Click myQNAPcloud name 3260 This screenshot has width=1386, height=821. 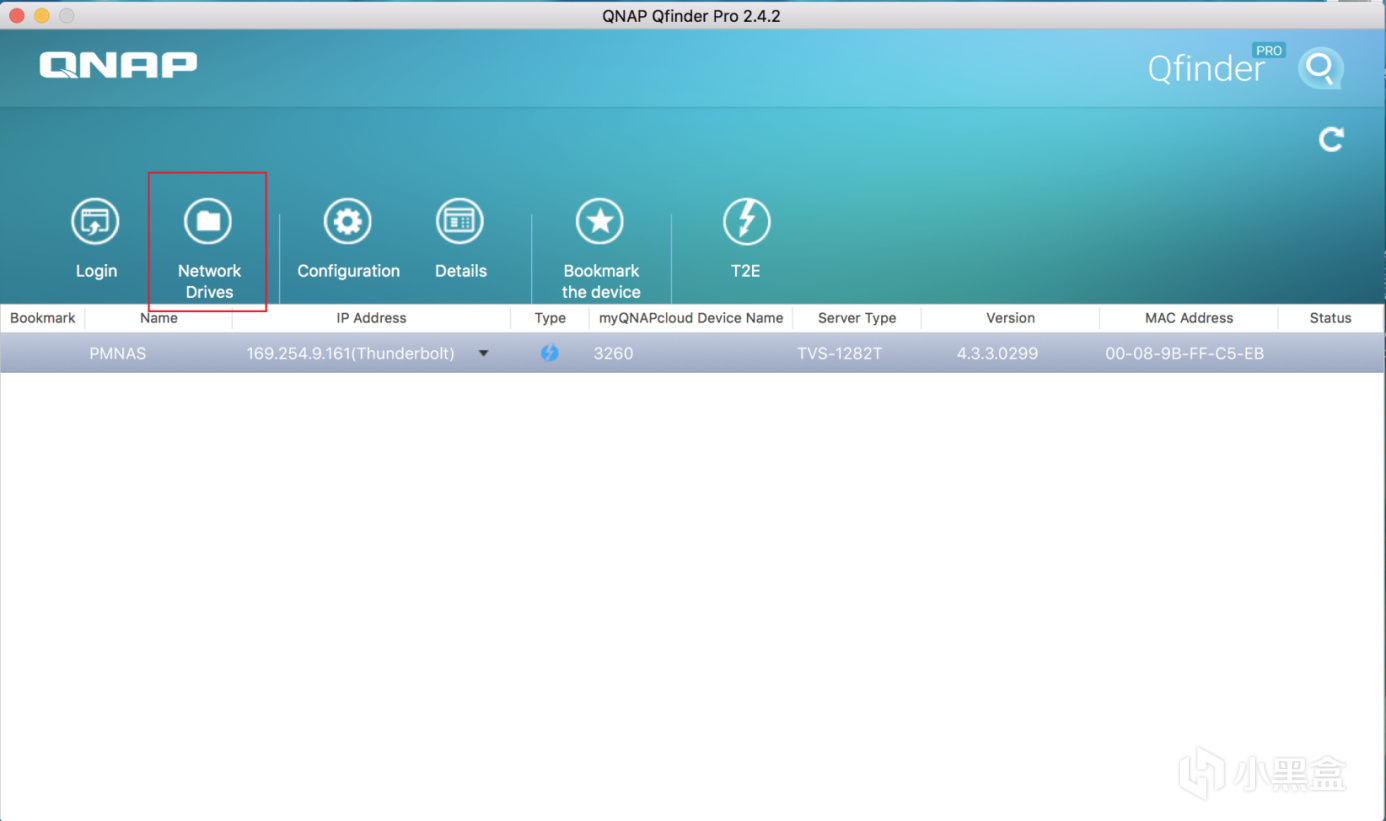click(613, 353)
